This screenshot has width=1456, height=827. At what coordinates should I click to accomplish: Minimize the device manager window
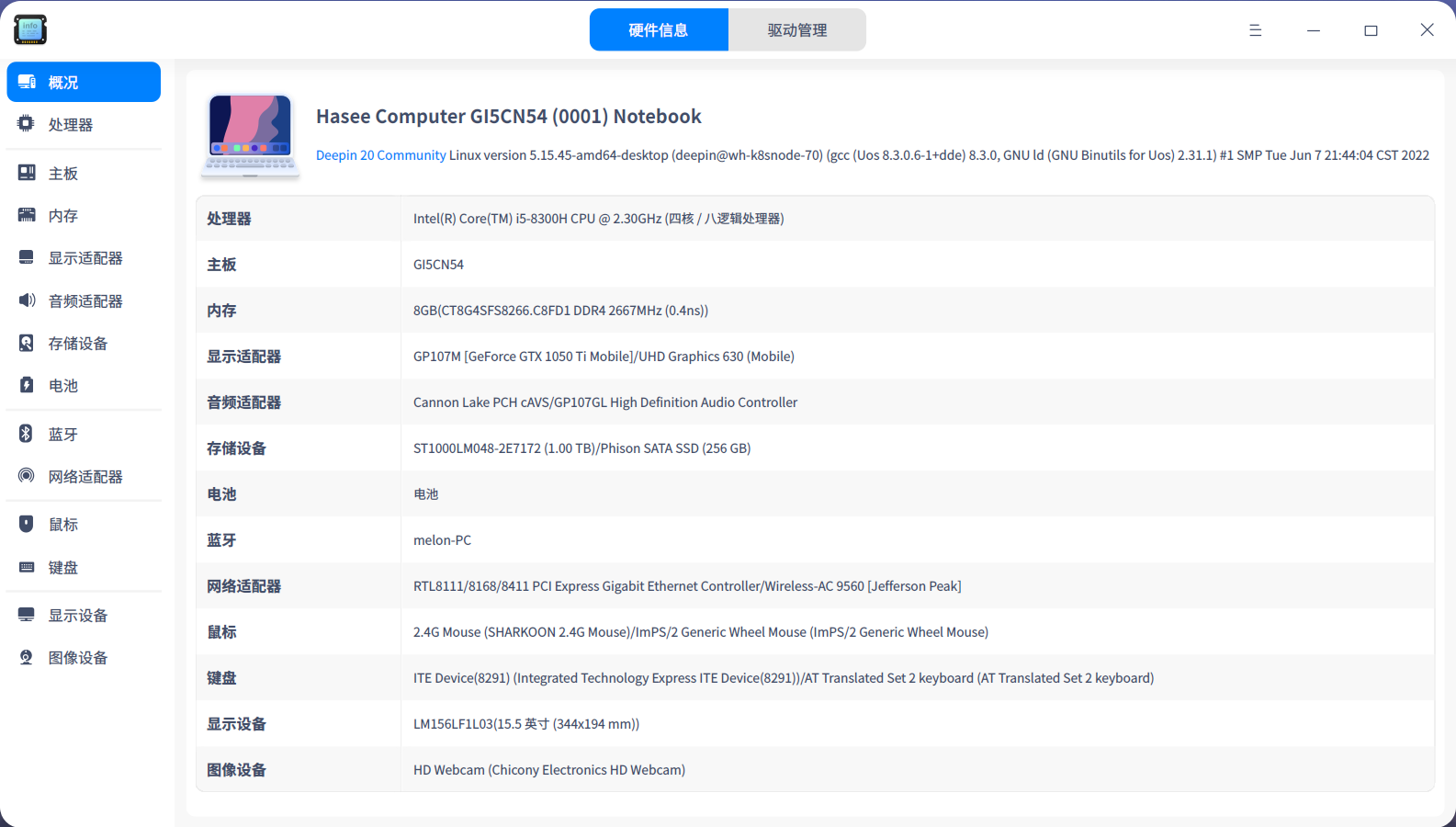pyautogui.click(x=1314, y=30)
